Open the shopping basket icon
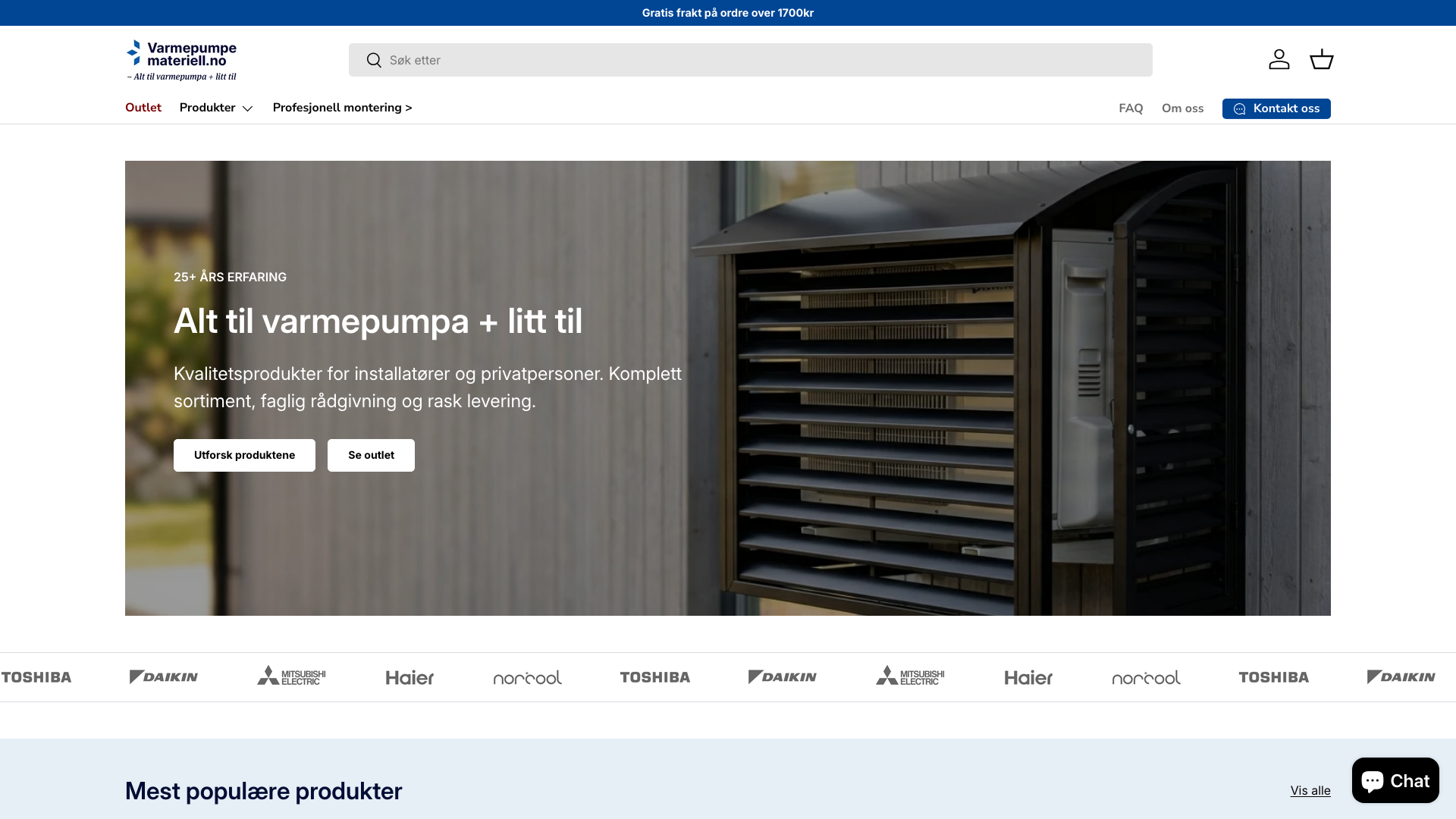The height and width of the screenshot is (819, 1456). pyautogui.click(x=1321, y=59)
